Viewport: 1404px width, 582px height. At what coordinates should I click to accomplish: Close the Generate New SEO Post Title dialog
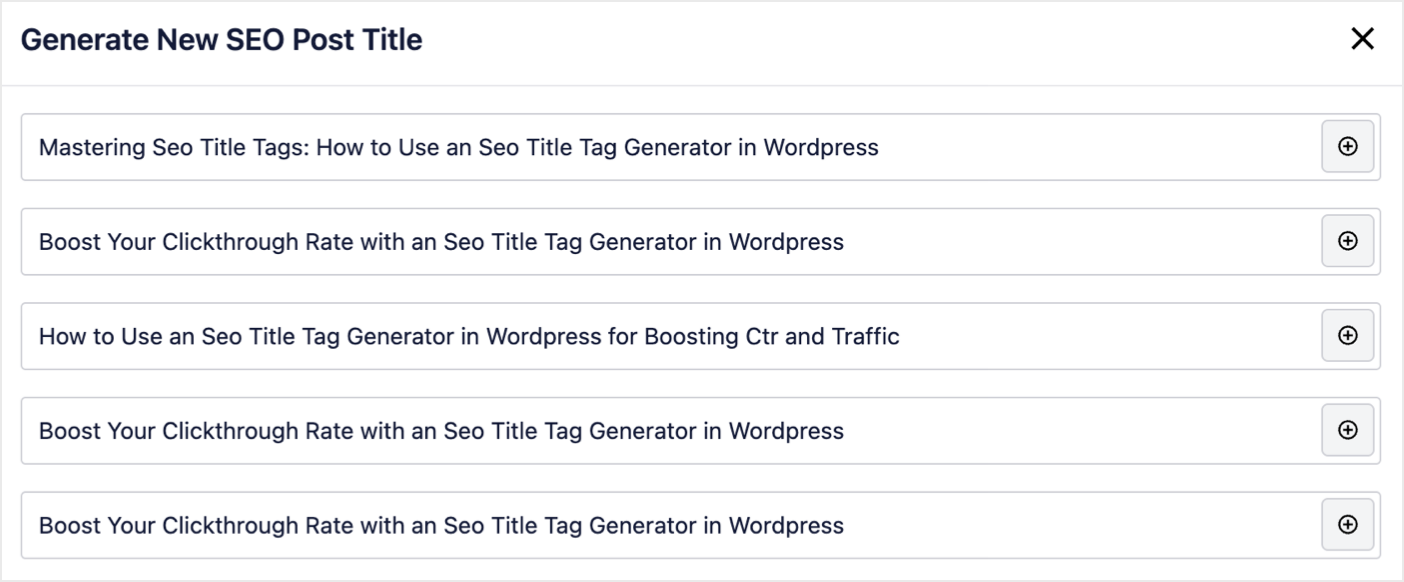click(x=1362, y=39)
